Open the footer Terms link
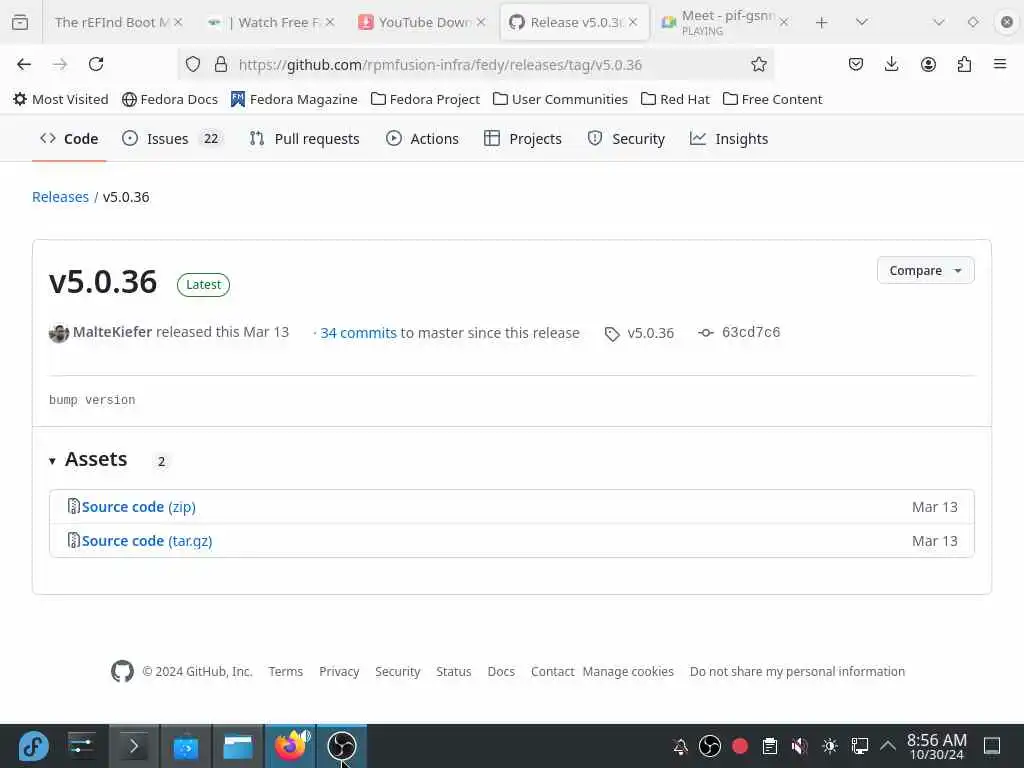 tap(285, 671)
